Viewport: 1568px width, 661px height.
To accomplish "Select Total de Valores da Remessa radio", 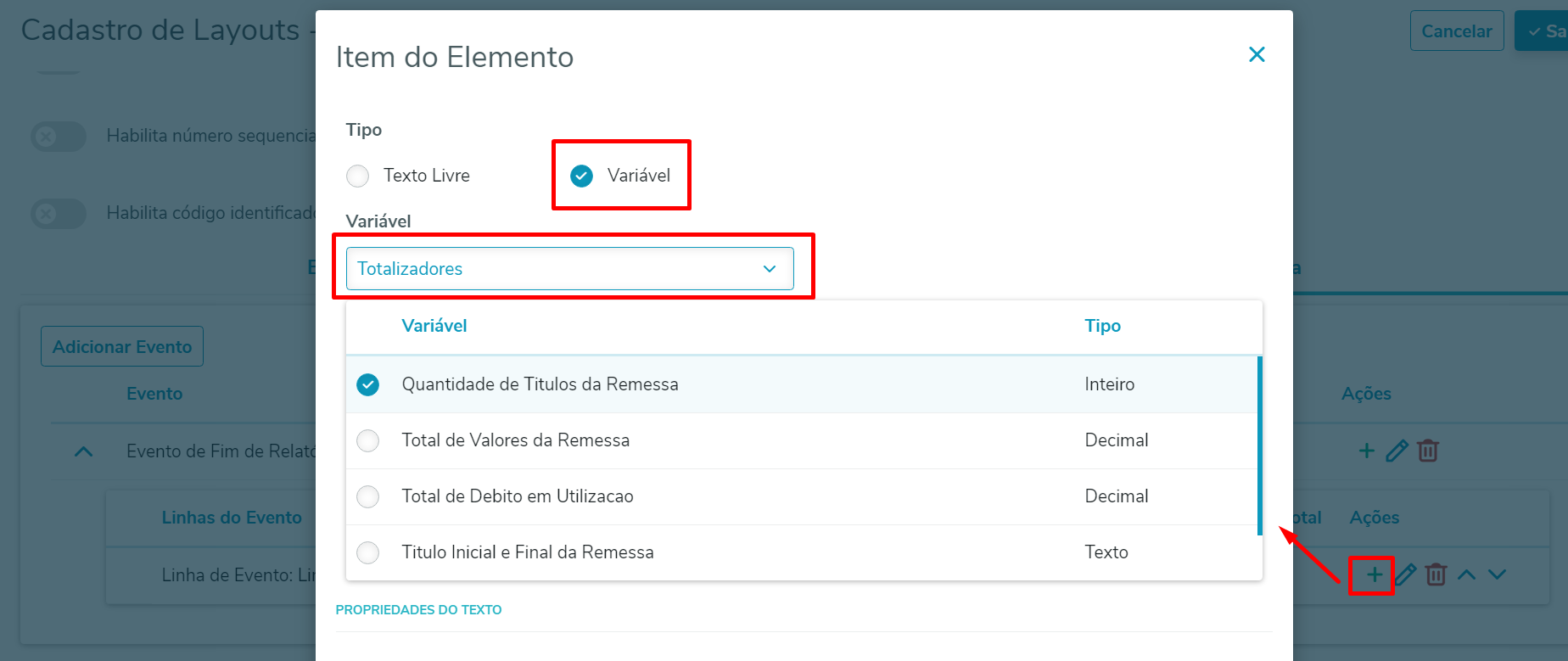I will pos(368,440).
